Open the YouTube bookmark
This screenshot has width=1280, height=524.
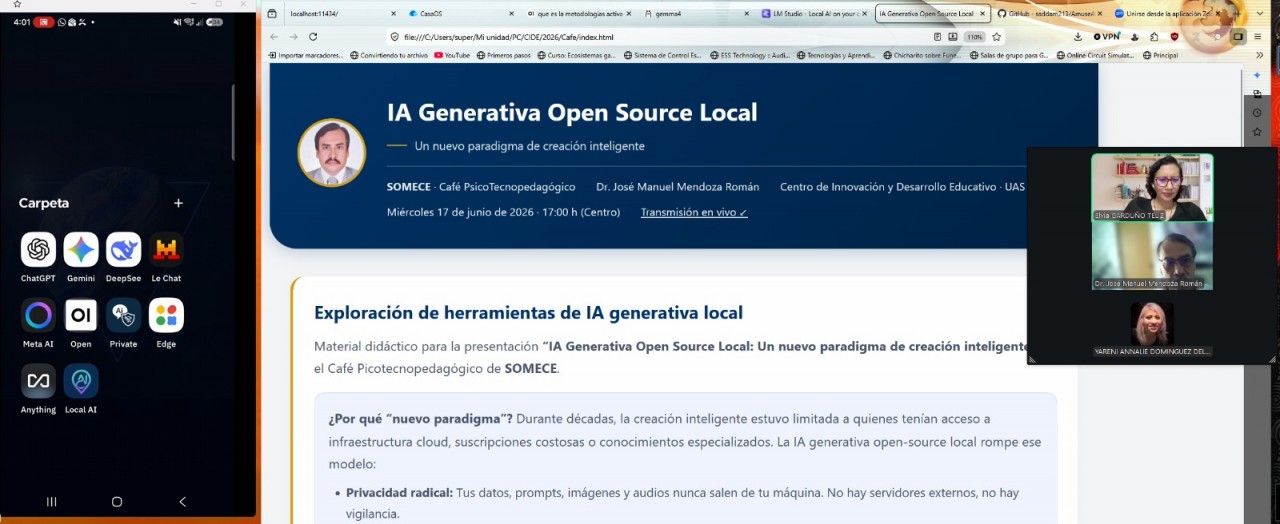click(x=452, y=56)
